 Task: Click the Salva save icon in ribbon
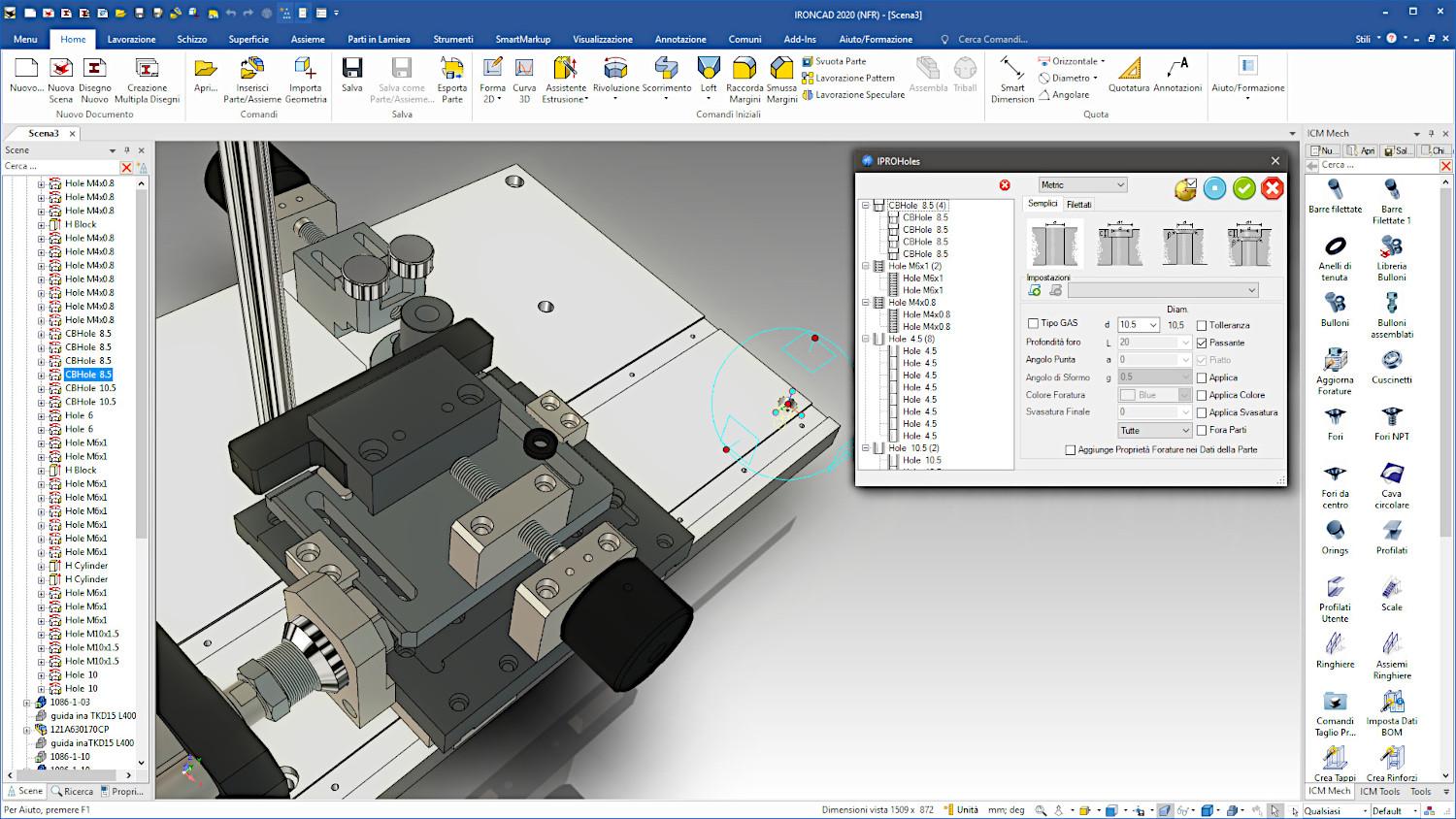coord(352,70)
